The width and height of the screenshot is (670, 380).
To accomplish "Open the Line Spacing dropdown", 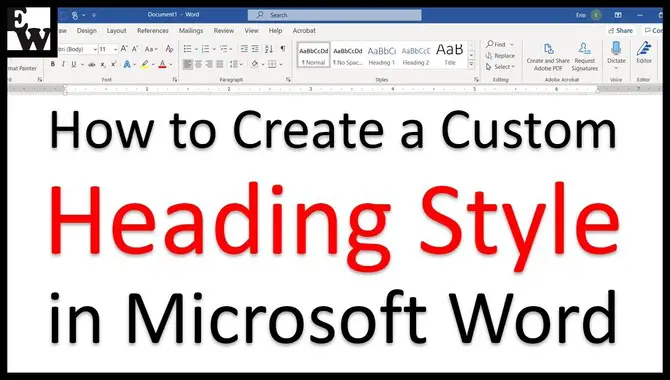I will [x=235, y=64].
